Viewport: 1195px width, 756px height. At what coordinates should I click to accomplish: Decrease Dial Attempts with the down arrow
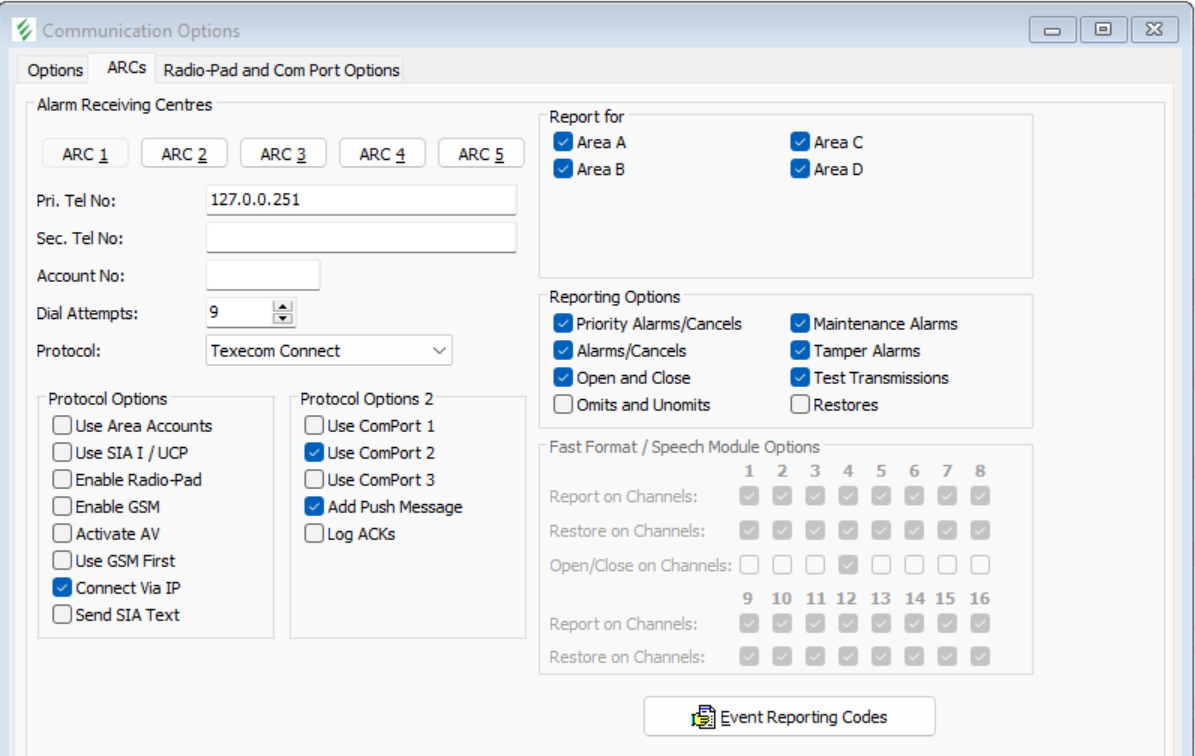284,319
